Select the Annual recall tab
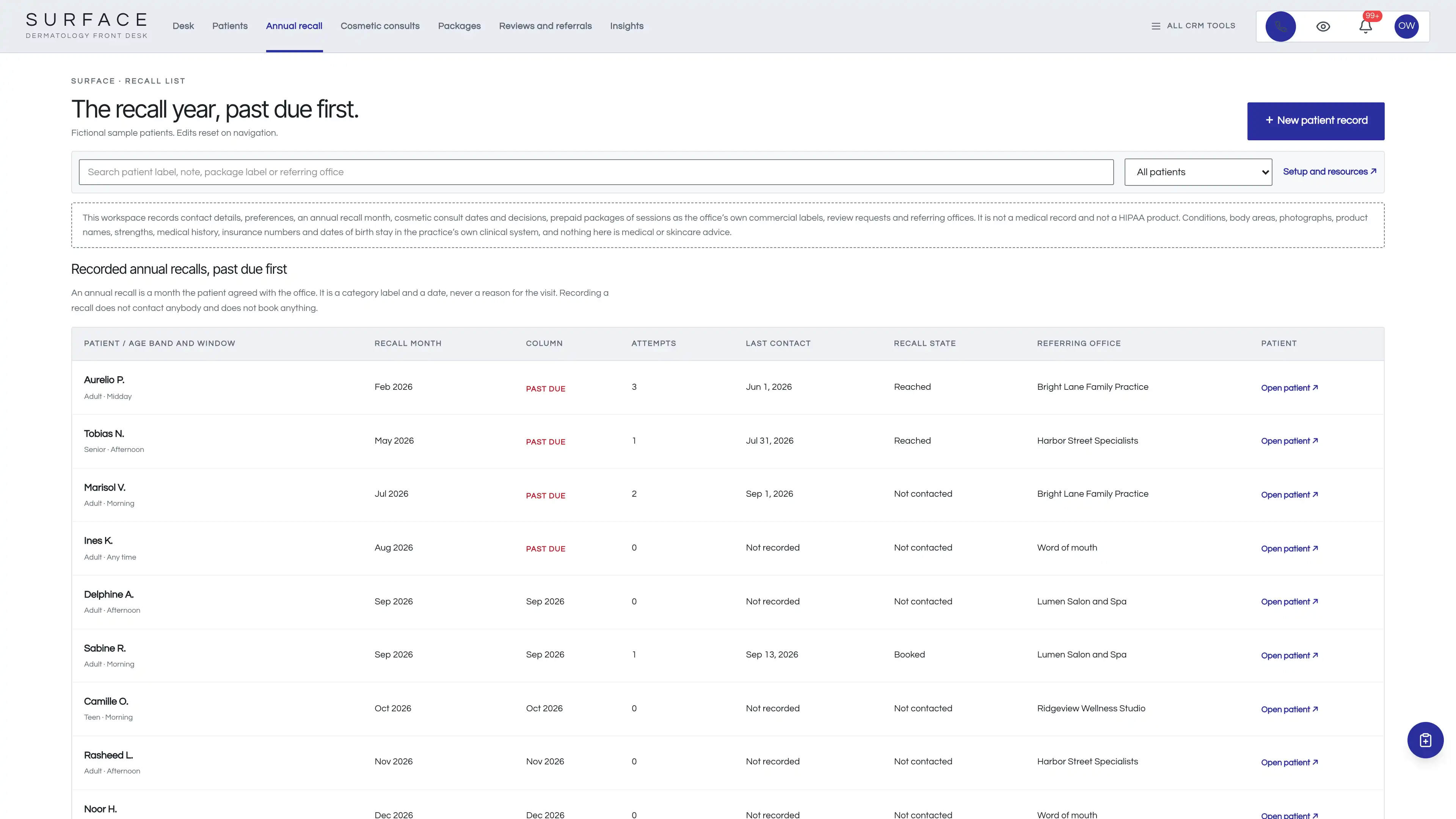This screenshot has width=1456, height=819. (x=294, y=26)
